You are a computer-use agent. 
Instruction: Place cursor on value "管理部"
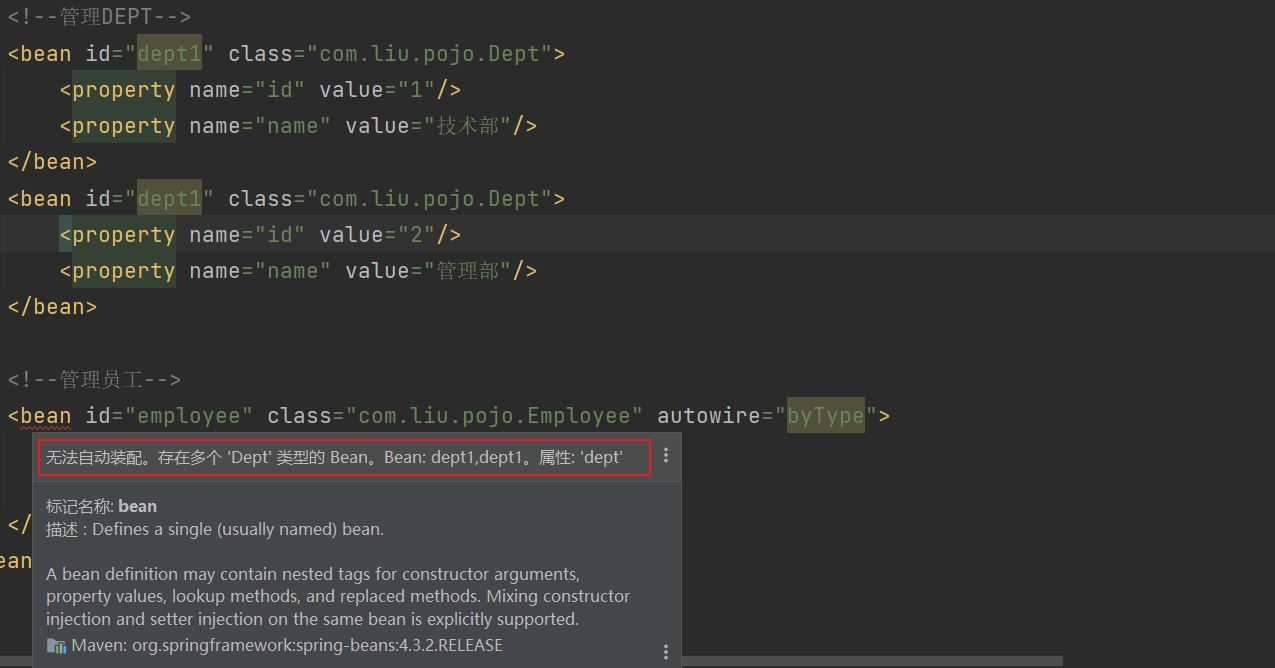[468, 271]
